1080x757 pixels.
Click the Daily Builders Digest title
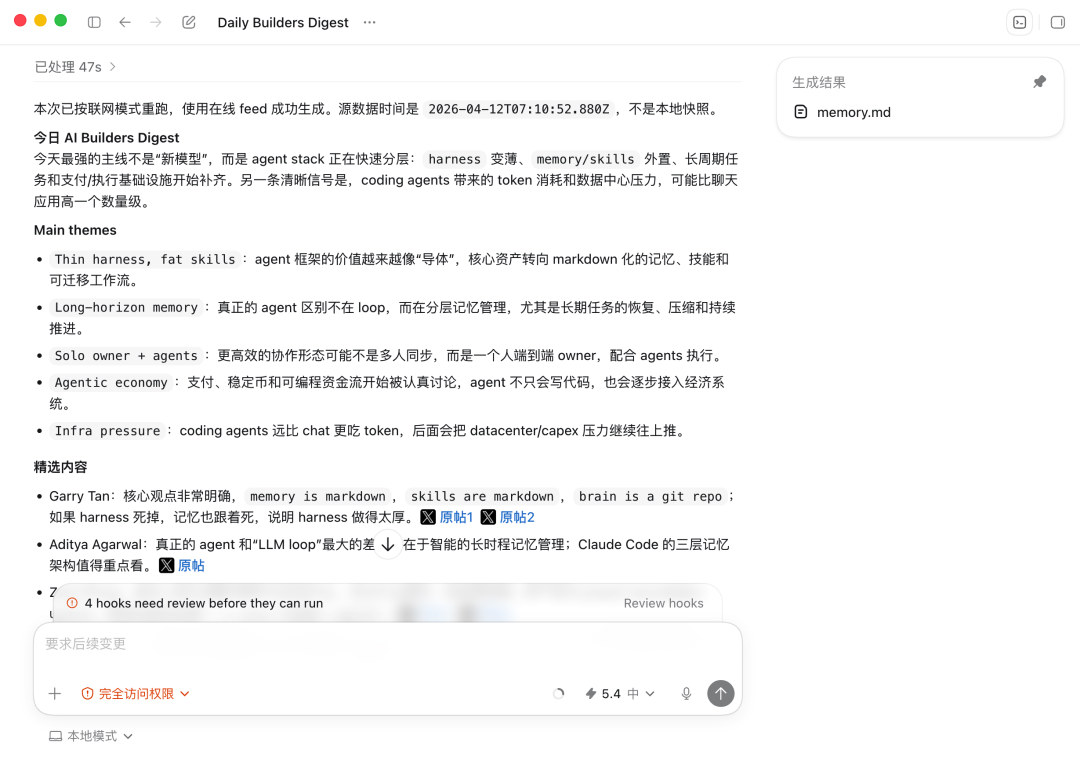[x=283, y=22]
